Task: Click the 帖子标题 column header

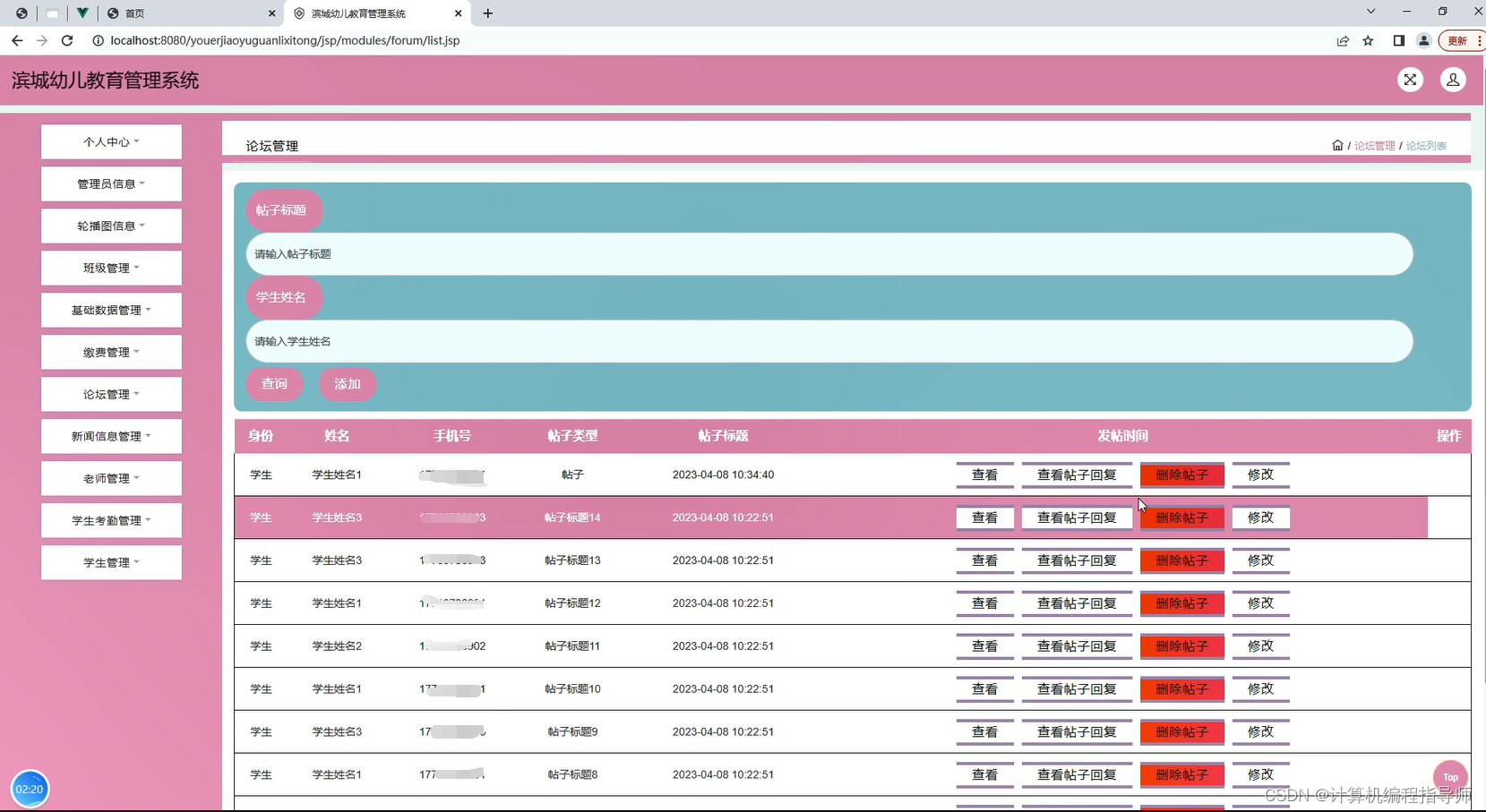Action: [723, 436]
